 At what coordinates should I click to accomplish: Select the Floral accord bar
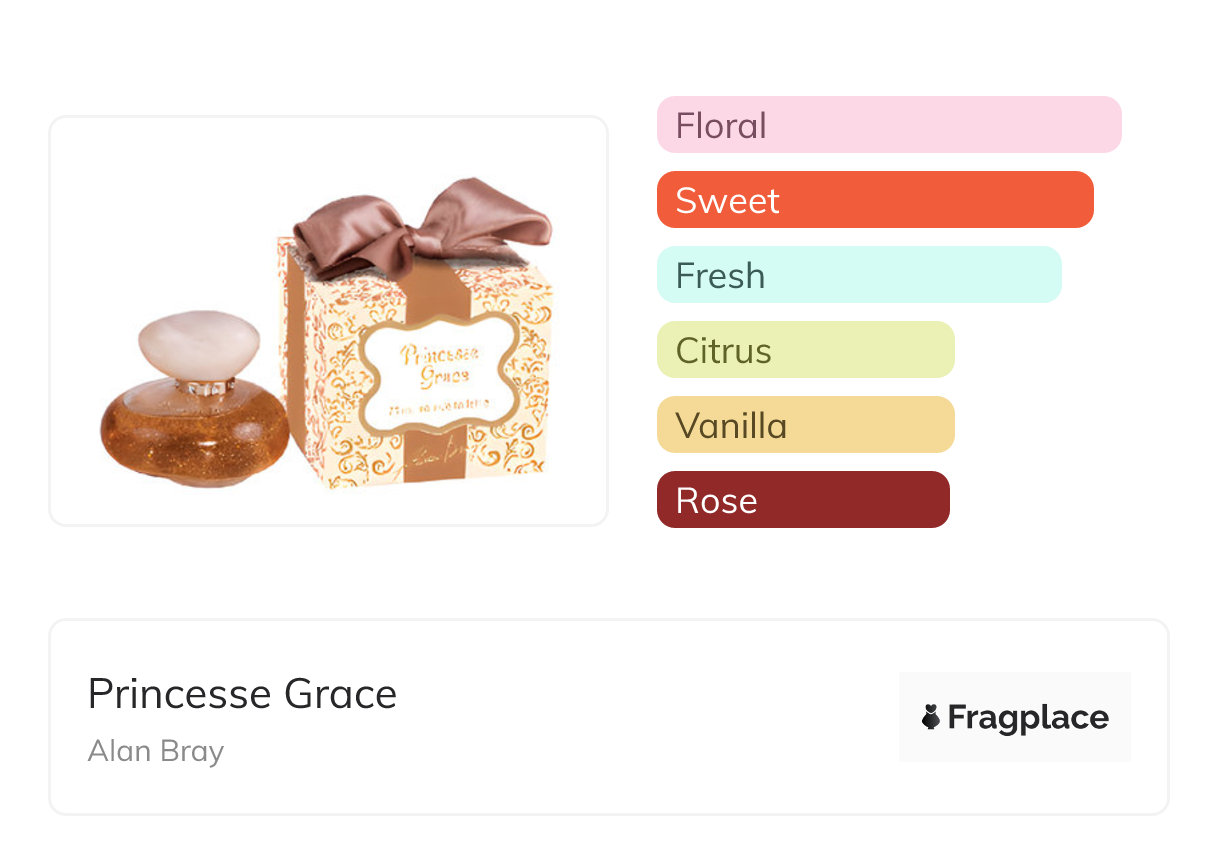(888, 125)
